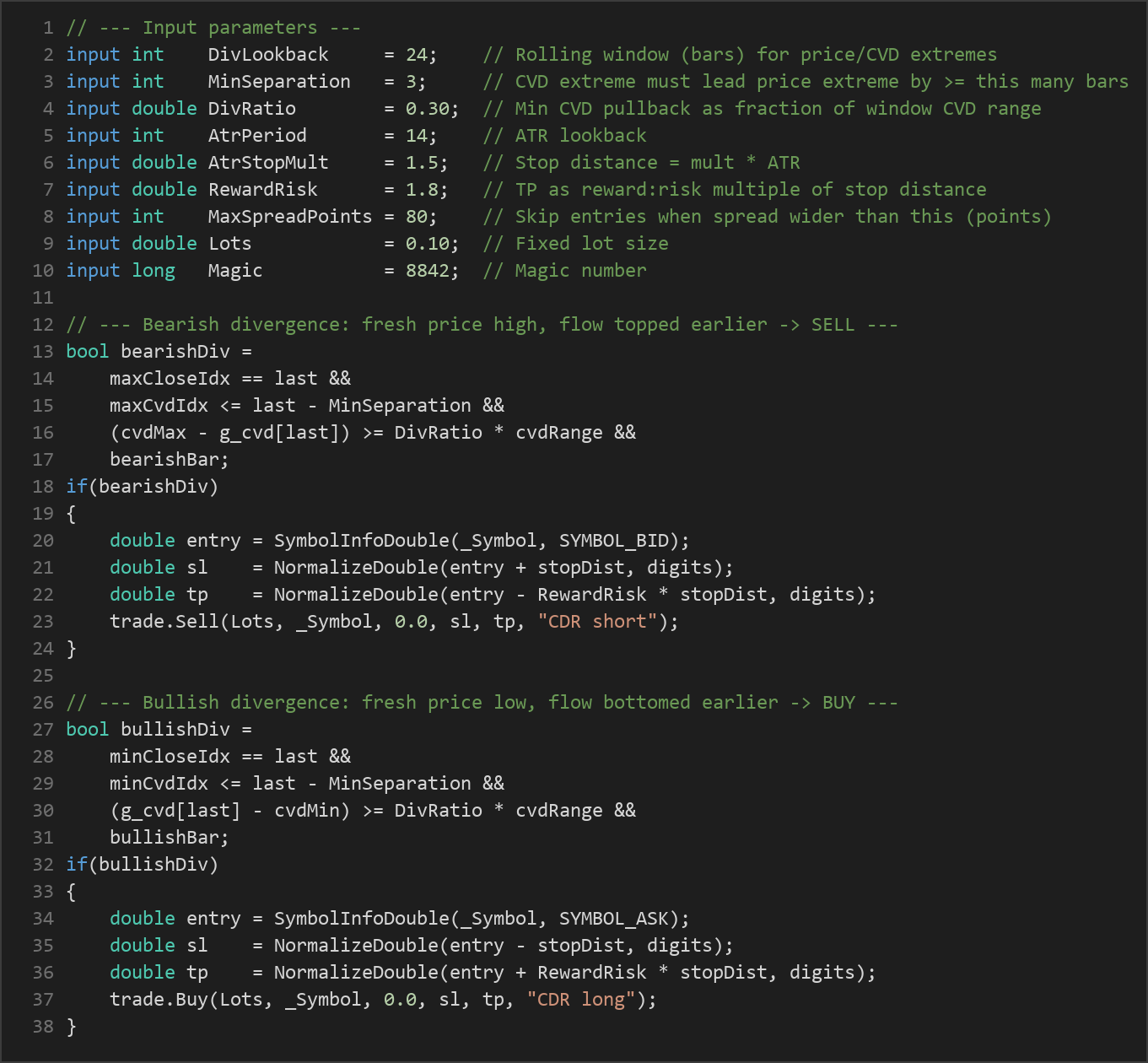Viewport: 1148px width, 1063px height.
Task: Click the Fixed lot size comment
Action: click(576, 244)
